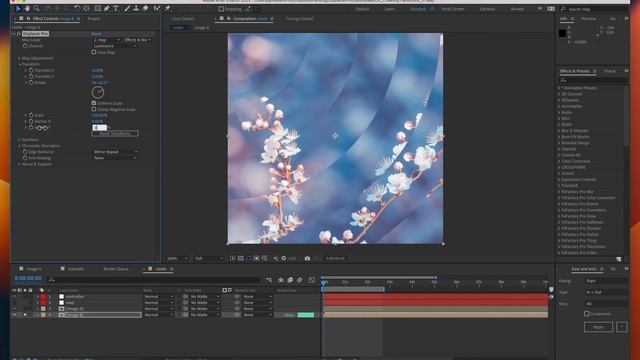Click the timeline current timecode 0:00:00:00

pos(28,278)
